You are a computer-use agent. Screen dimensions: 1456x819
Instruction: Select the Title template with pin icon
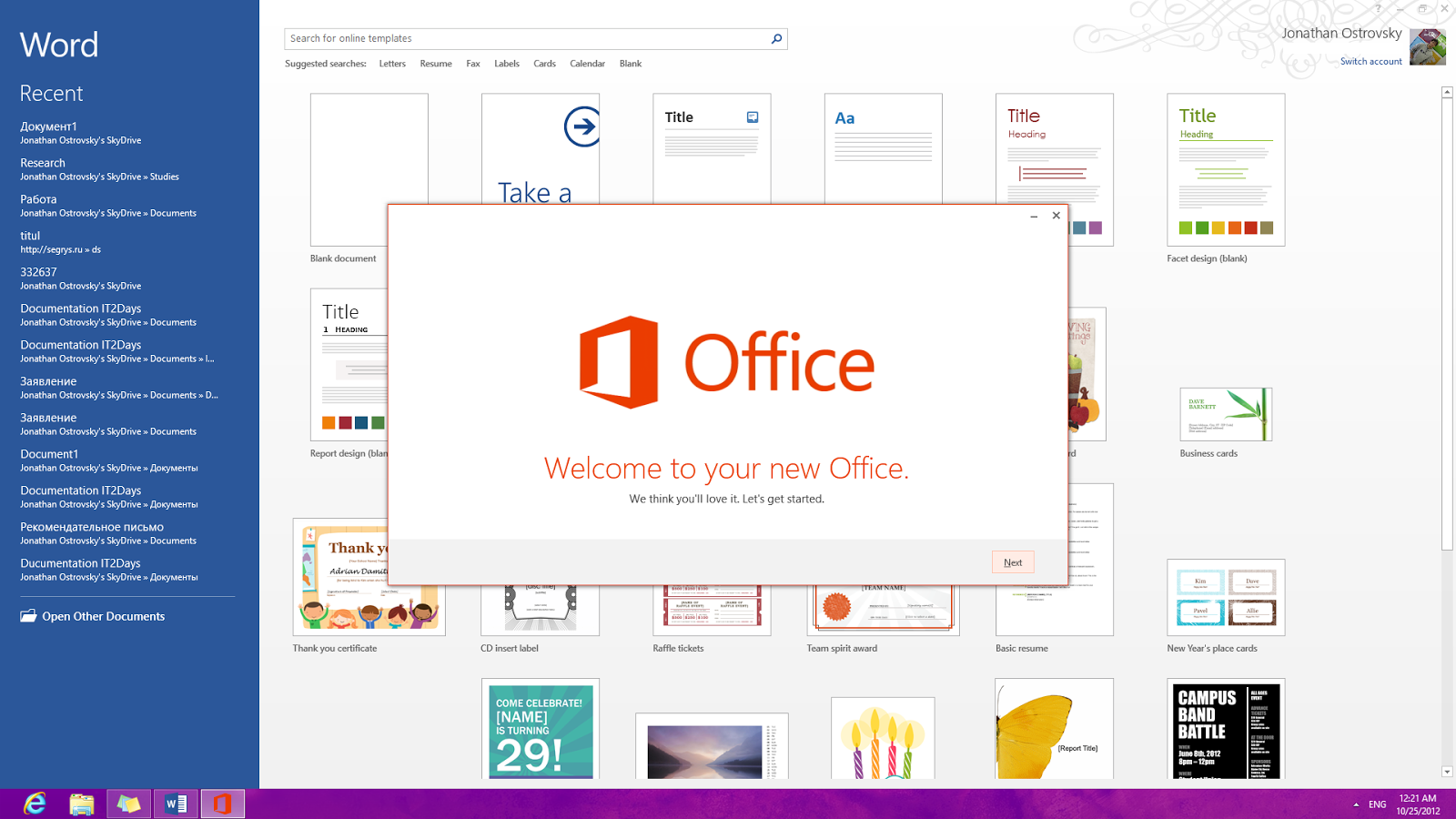(712, 148)
